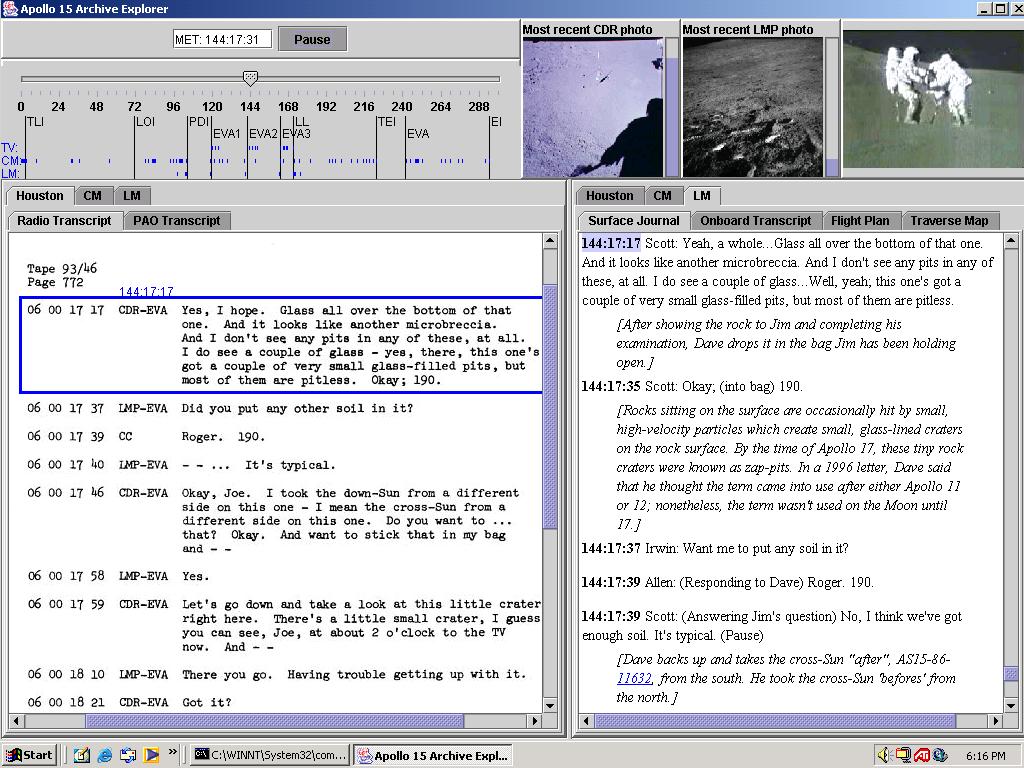
Task: Open the Onboard Transcript tab
Action: (756, 220)
